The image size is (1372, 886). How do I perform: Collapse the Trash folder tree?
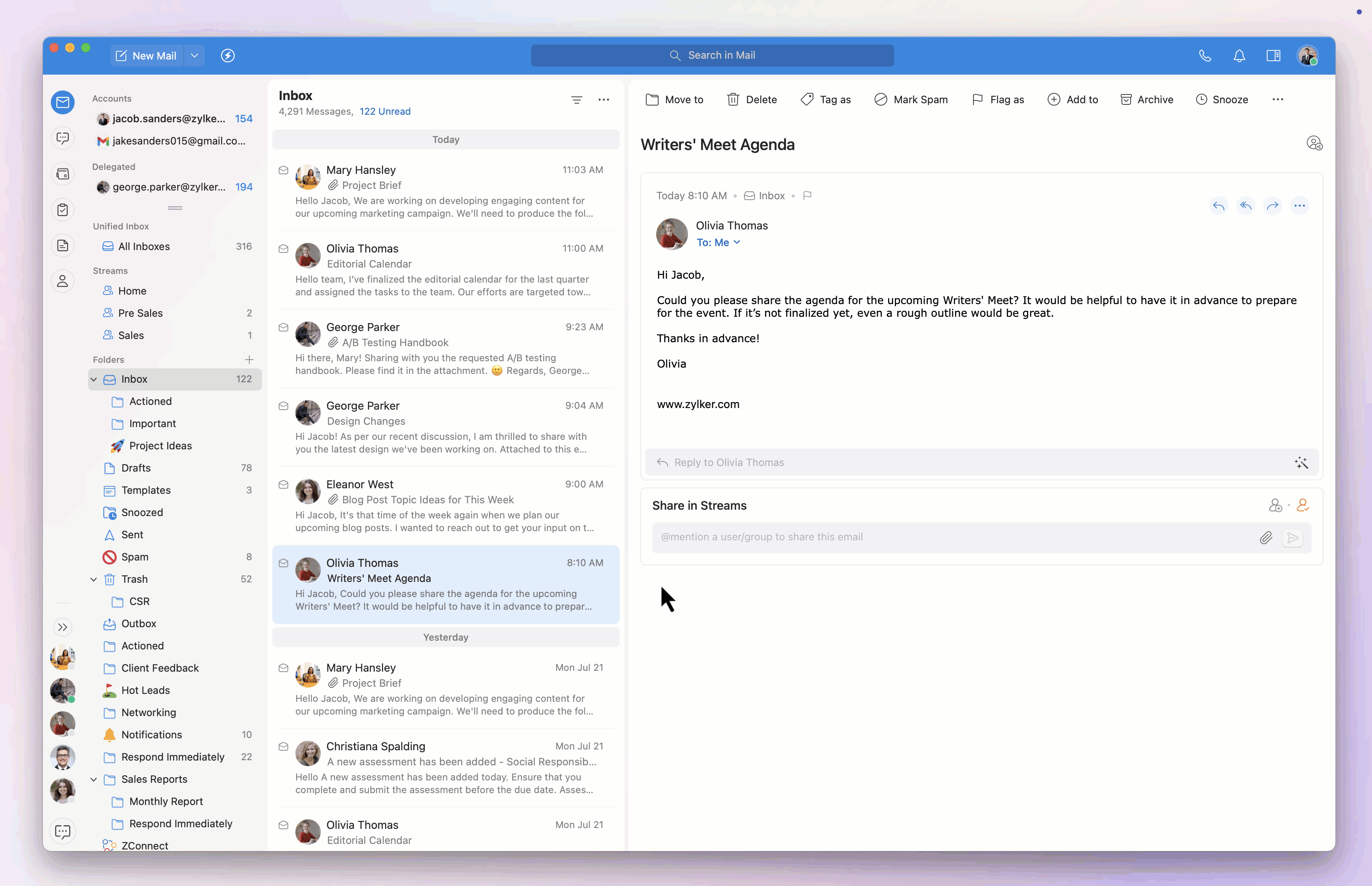pos(94,579)
